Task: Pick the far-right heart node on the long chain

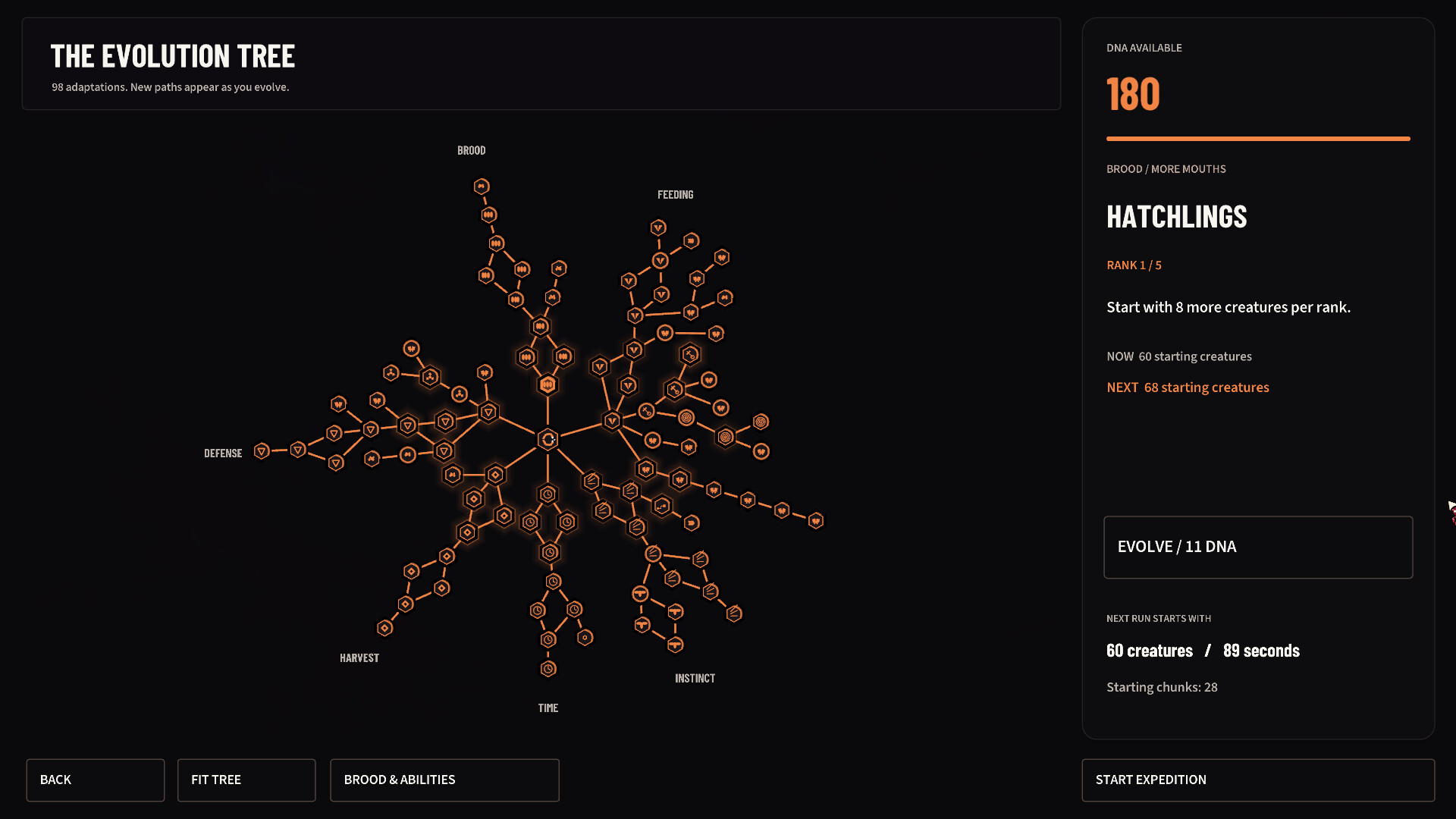Action: coord(816,521)
